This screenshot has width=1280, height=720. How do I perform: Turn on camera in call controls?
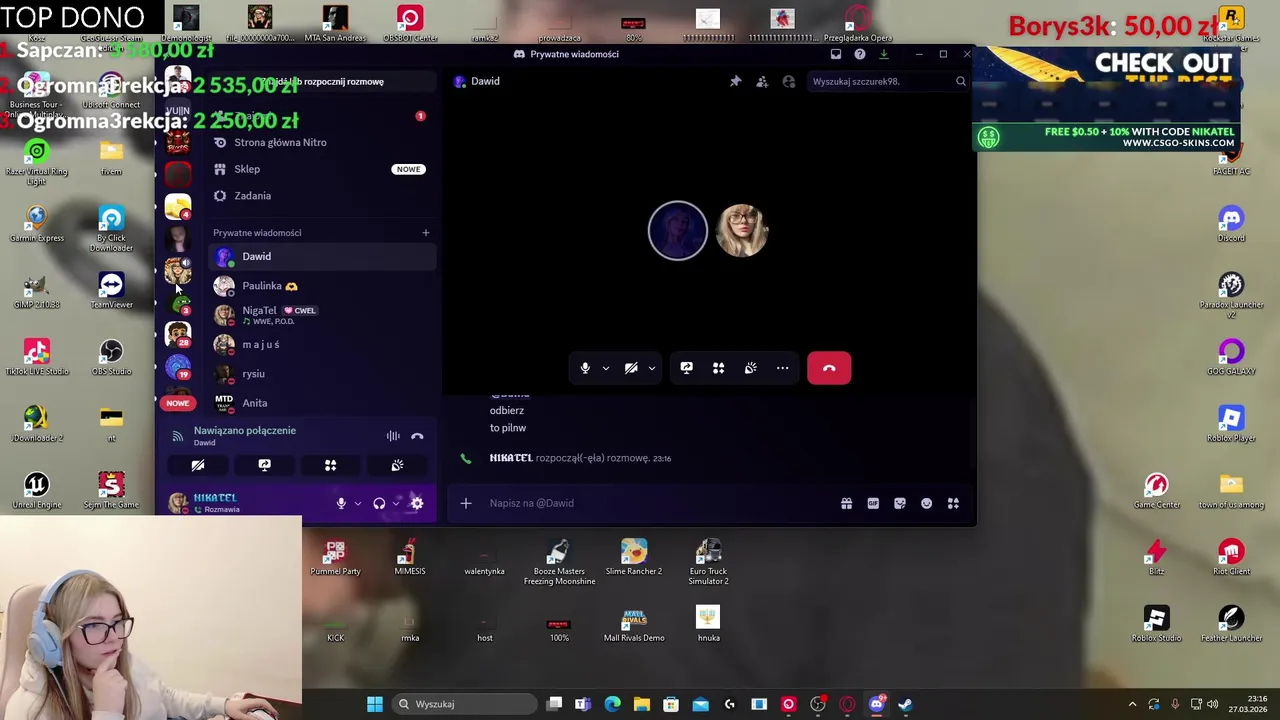pyautogui.click(x=631, y=368)
